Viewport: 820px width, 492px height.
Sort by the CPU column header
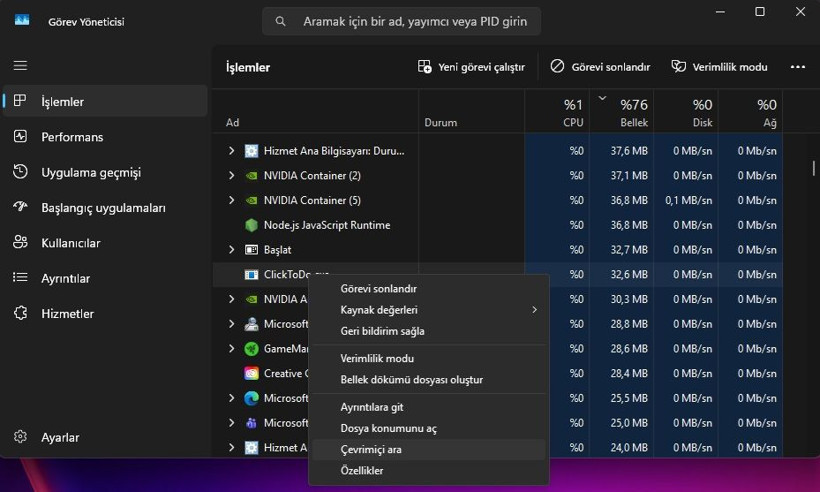557,111
